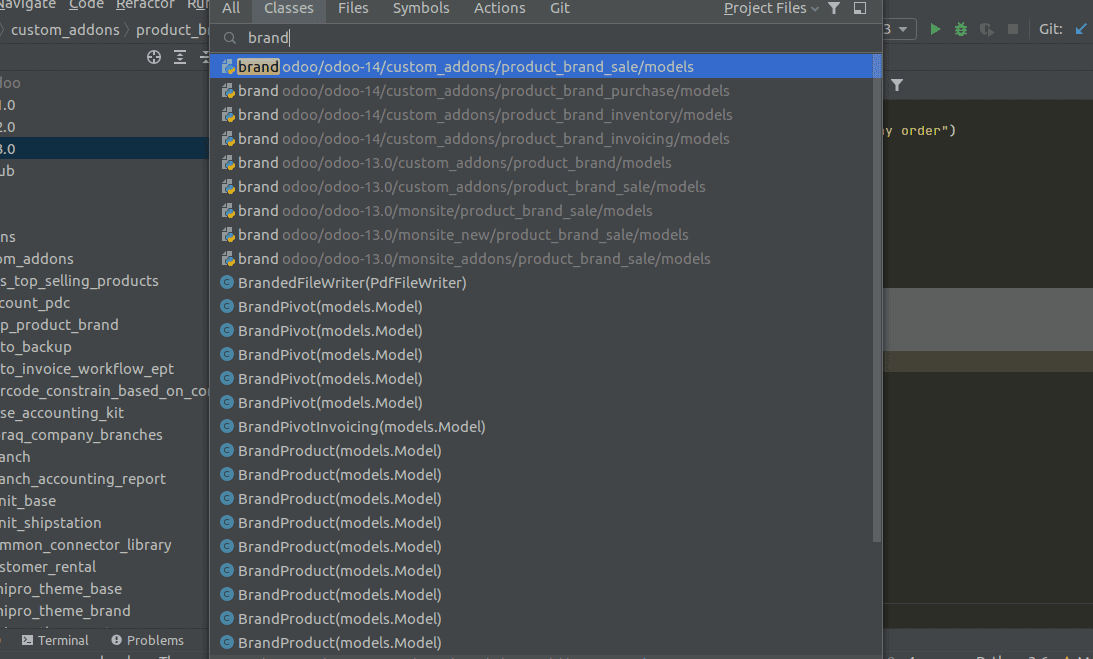
Task: Open the Project Files scope dropdown
Action: tap(771, 8)
